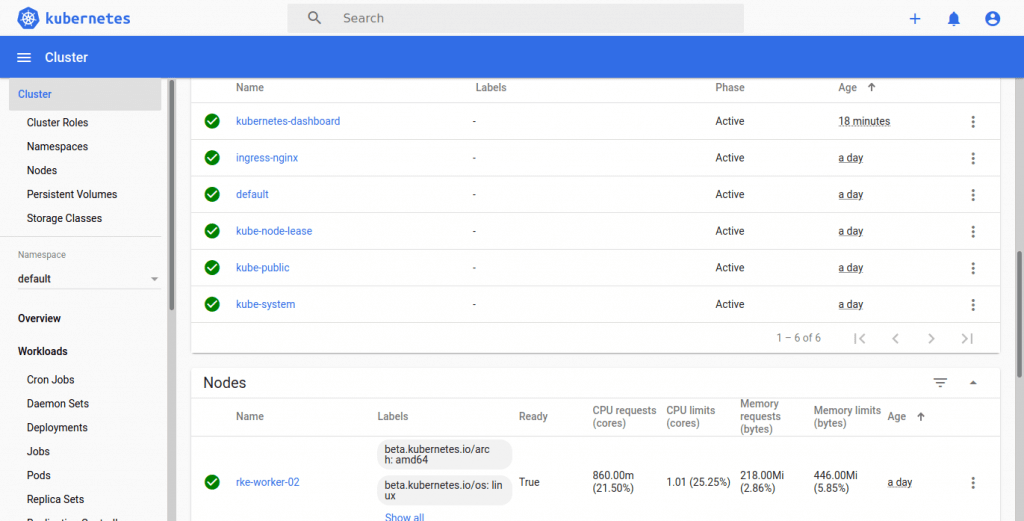The width and height of the screenshot is (1024, 521).
Task: Show all labels for rke-worker-02
Action: coord(404,516)
